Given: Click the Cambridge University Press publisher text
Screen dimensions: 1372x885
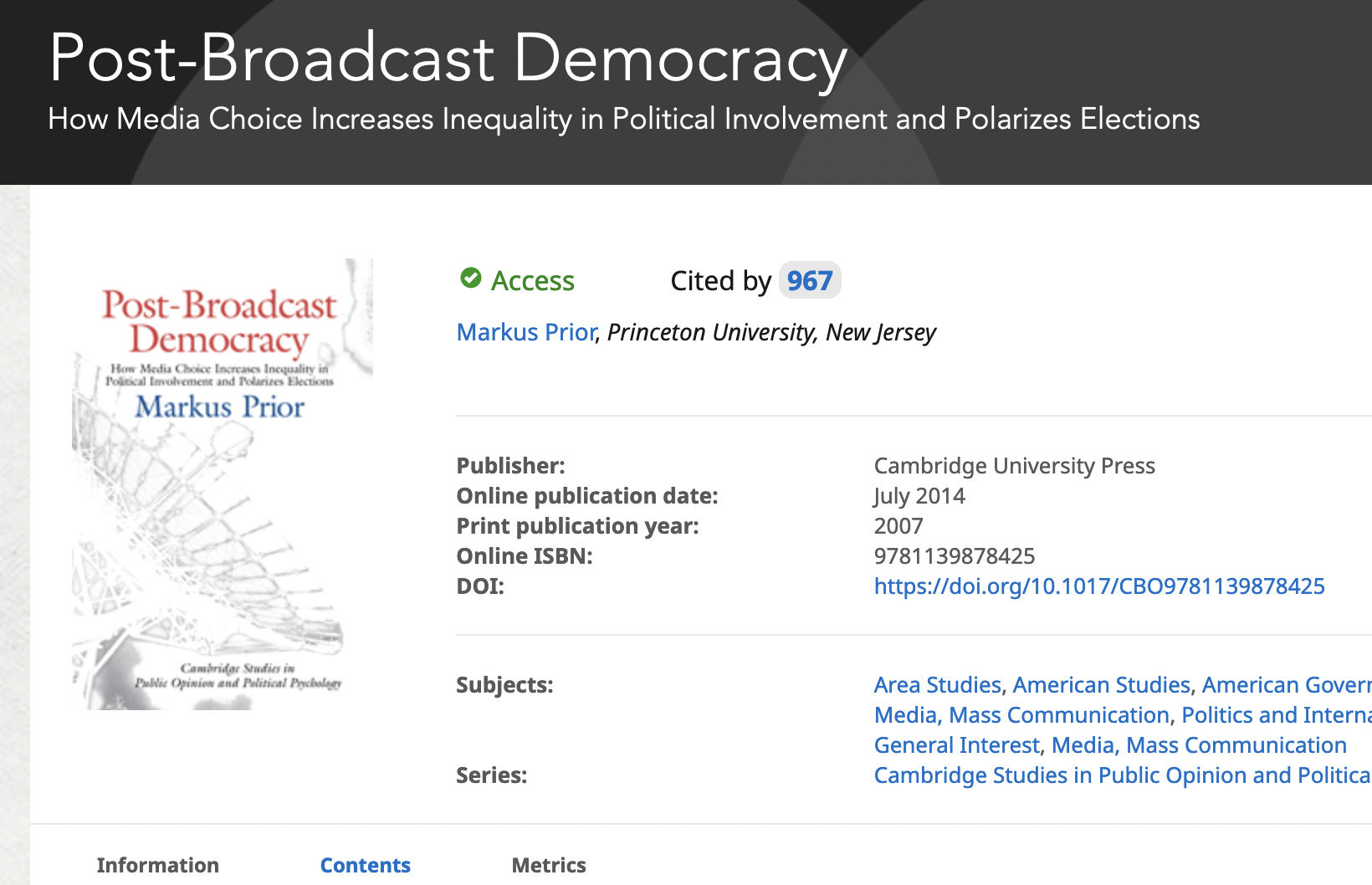Looking at the screenshot, I should (1014, 466).
